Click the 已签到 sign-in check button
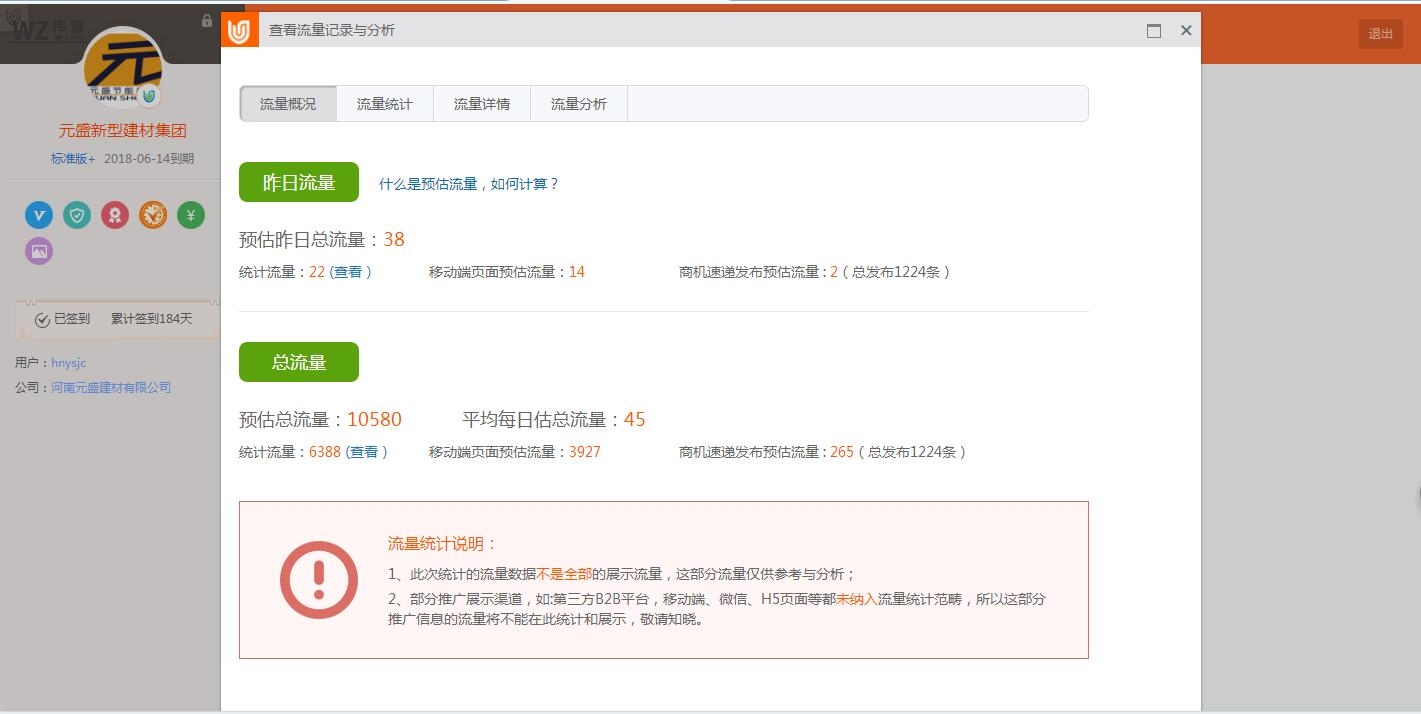The width and height of the screenshot is (1421, 714). 63,319
